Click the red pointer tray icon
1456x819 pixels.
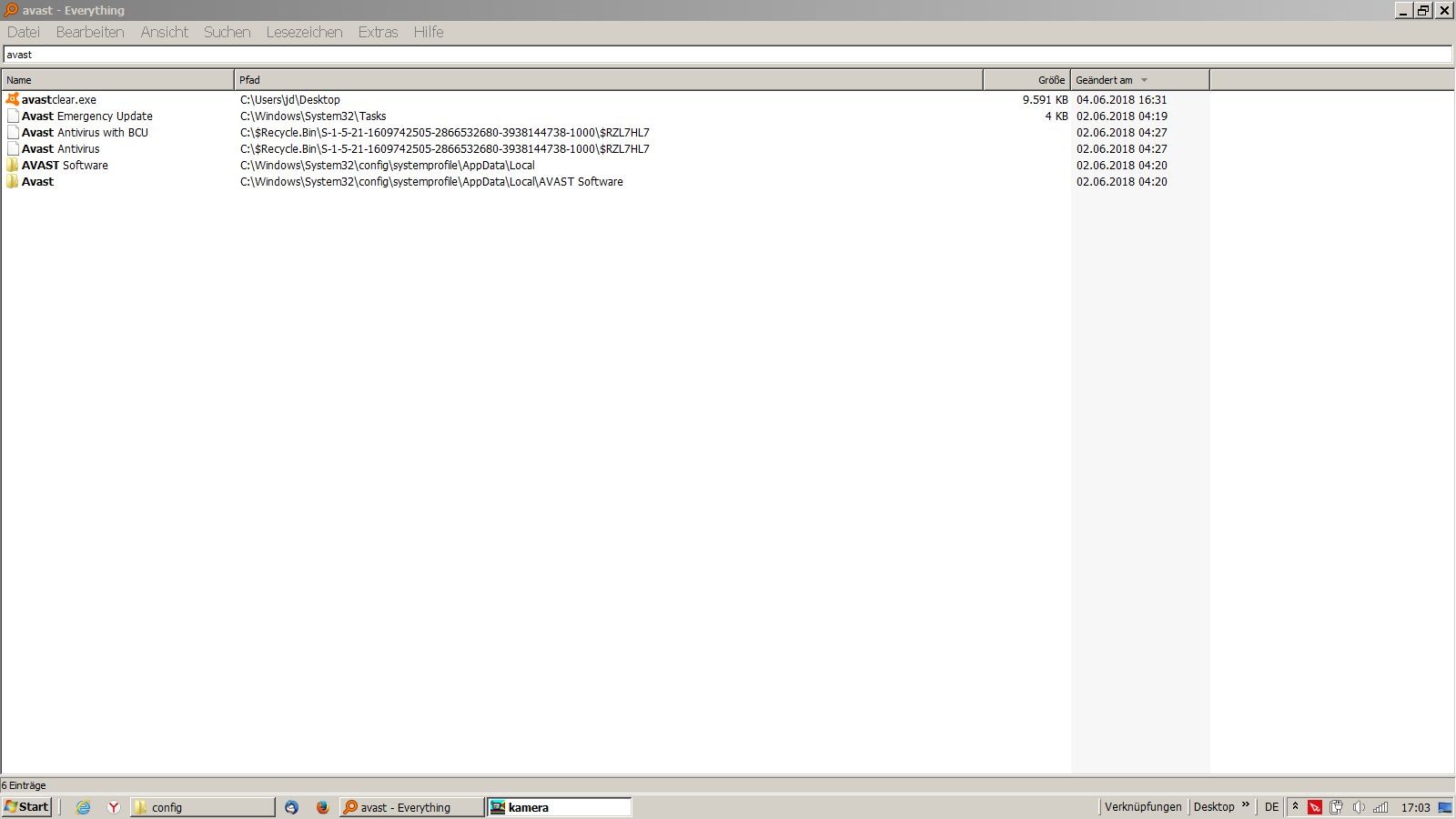(x=1315, y=807)
